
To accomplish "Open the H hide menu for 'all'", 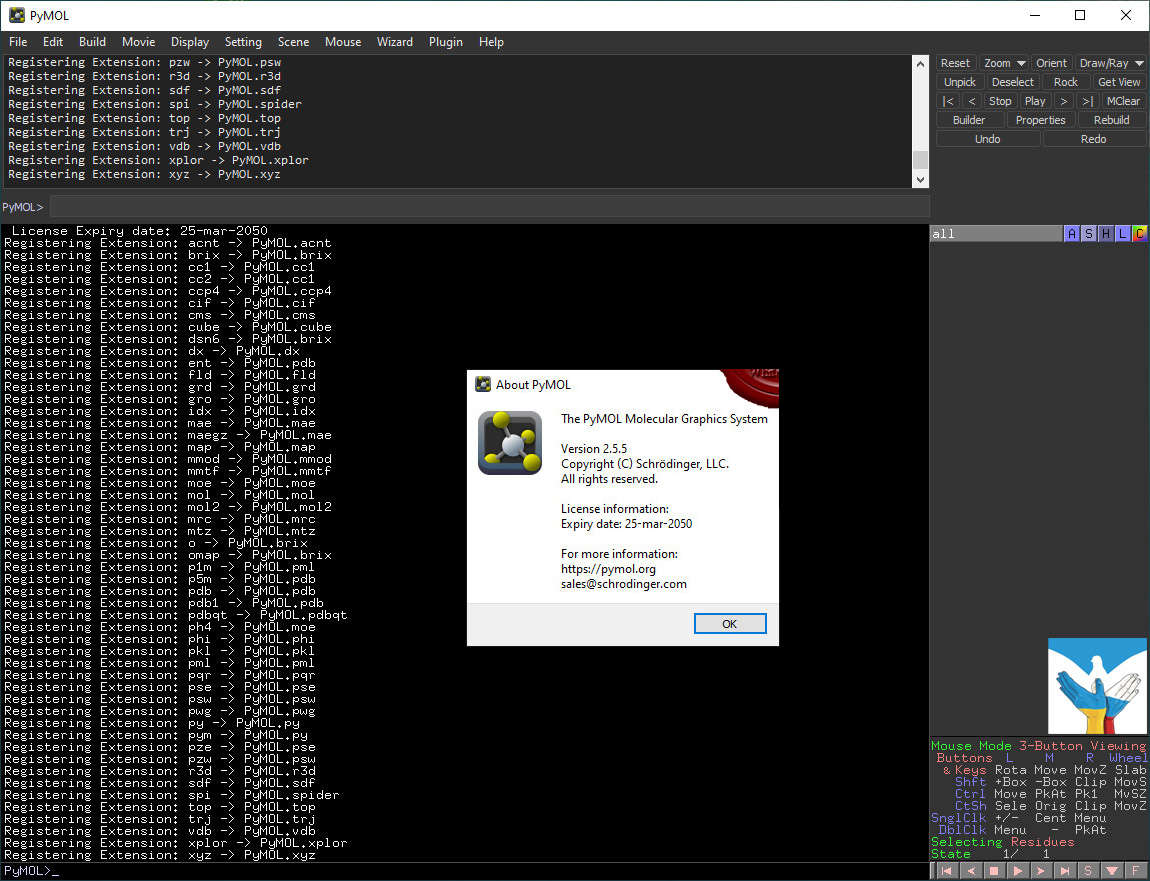I will click(x=1105, y=234).
